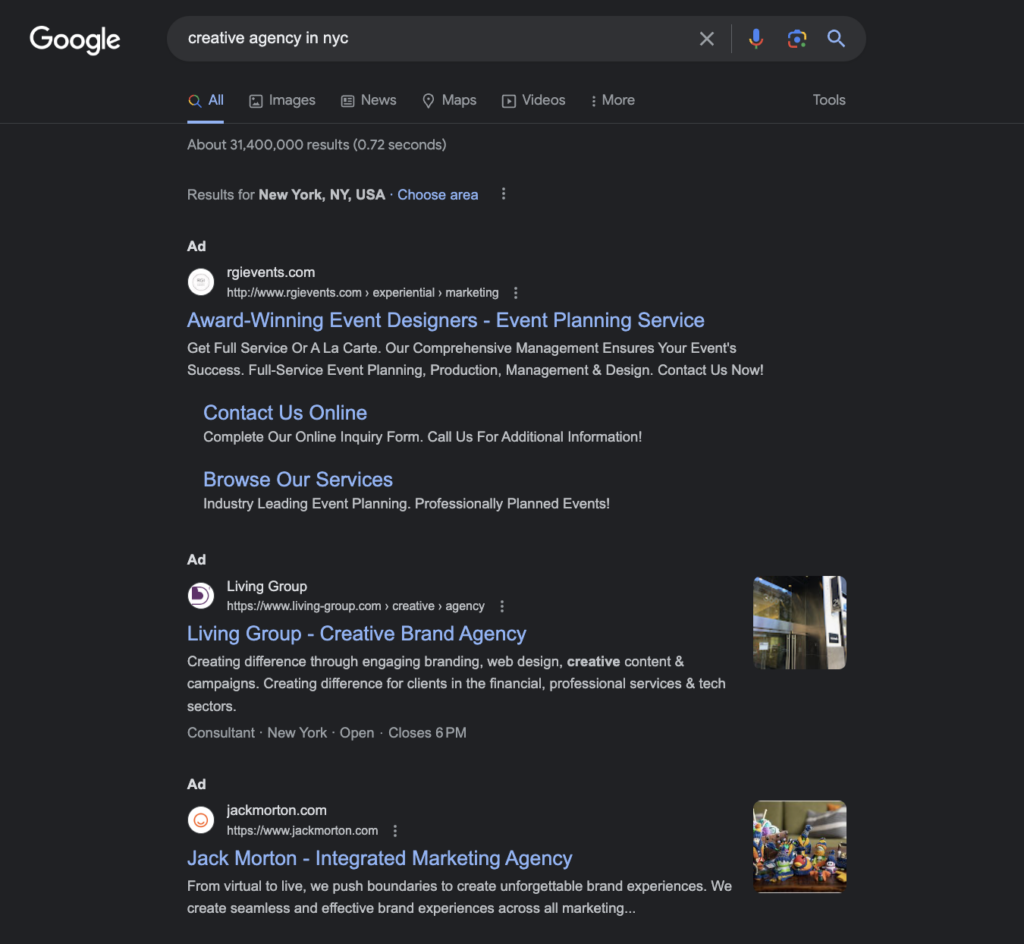This screenshot has height=944, width=1024.
Task: Start voice search with microphone icon
Action: click(756, 39)
